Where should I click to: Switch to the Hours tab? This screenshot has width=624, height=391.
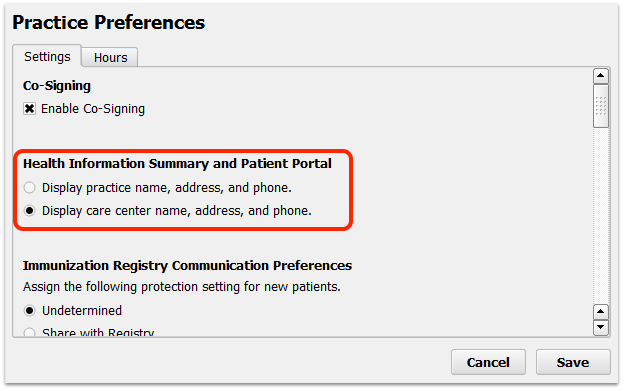coord(110,57)
